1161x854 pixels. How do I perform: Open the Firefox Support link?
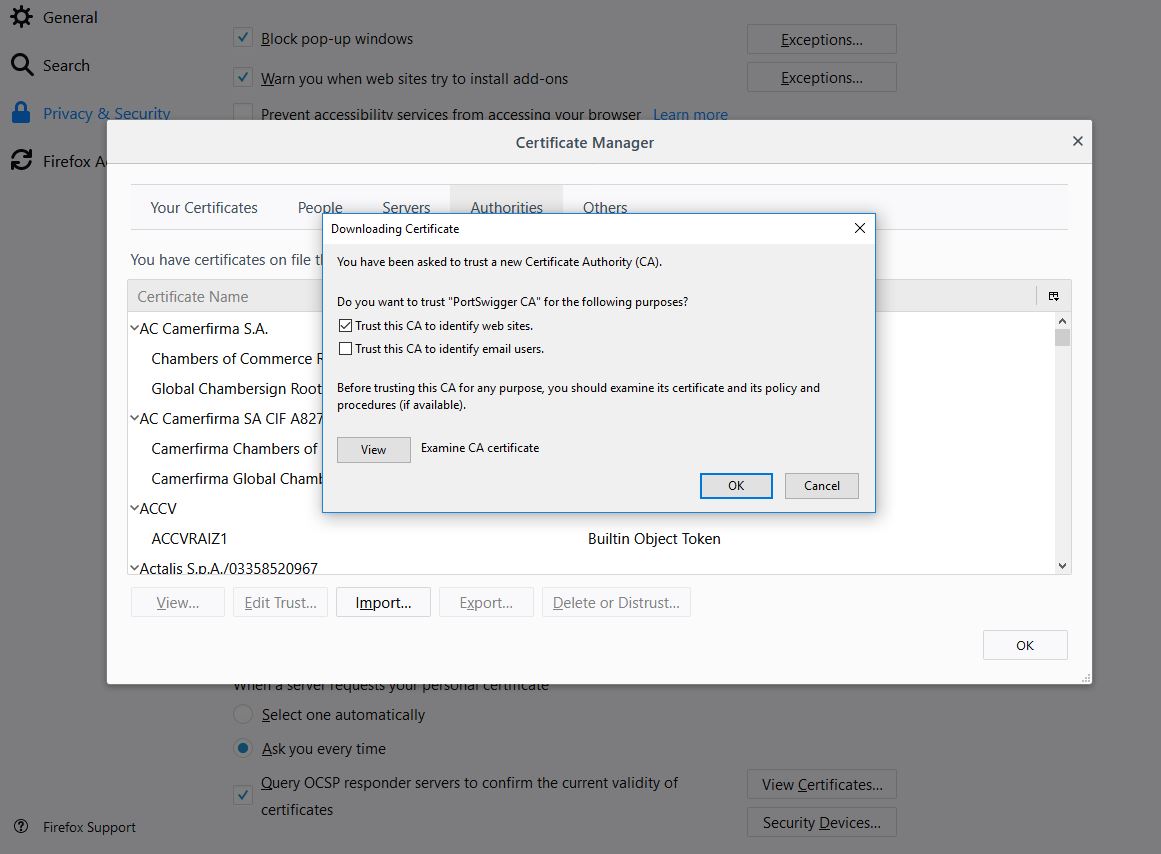(x=89, y=827)
